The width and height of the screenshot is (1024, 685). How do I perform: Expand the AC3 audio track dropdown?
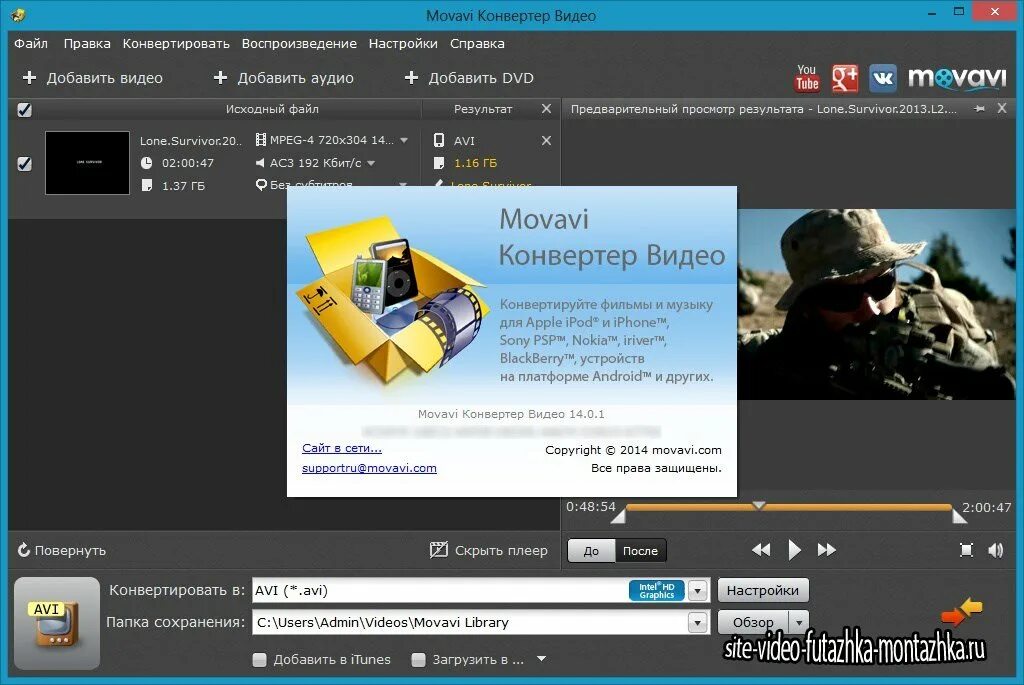coord(371,163)
